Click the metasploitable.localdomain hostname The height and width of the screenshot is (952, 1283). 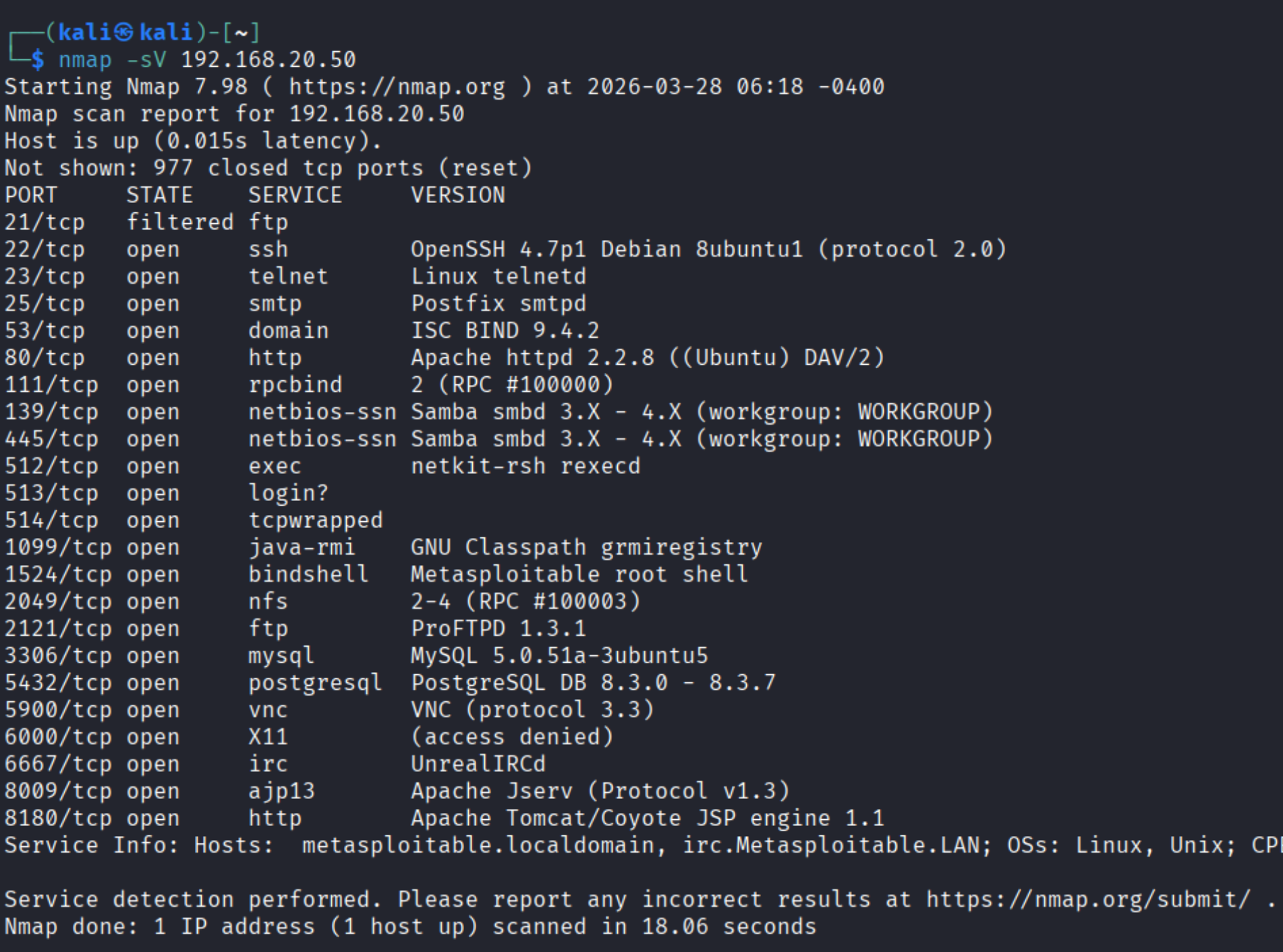tap(478, 845)
